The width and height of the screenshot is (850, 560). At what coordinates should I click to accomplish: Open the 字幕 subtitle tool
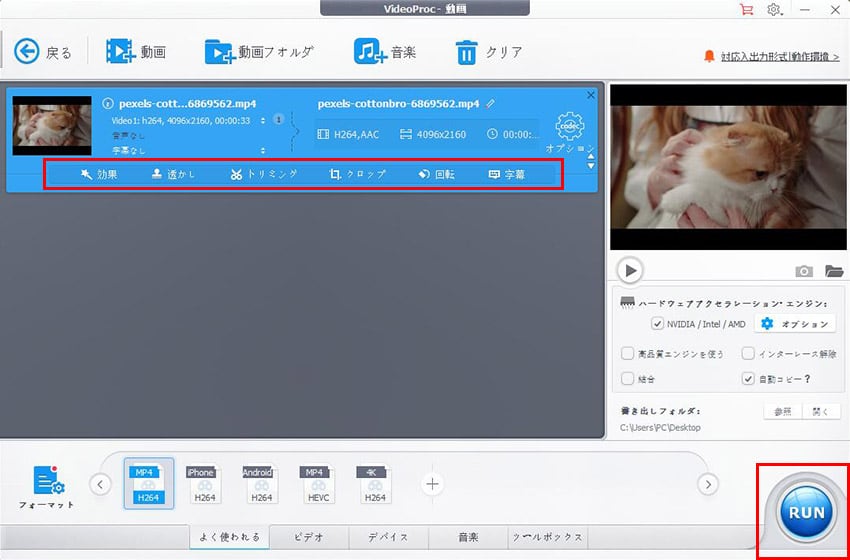[506, 174]
